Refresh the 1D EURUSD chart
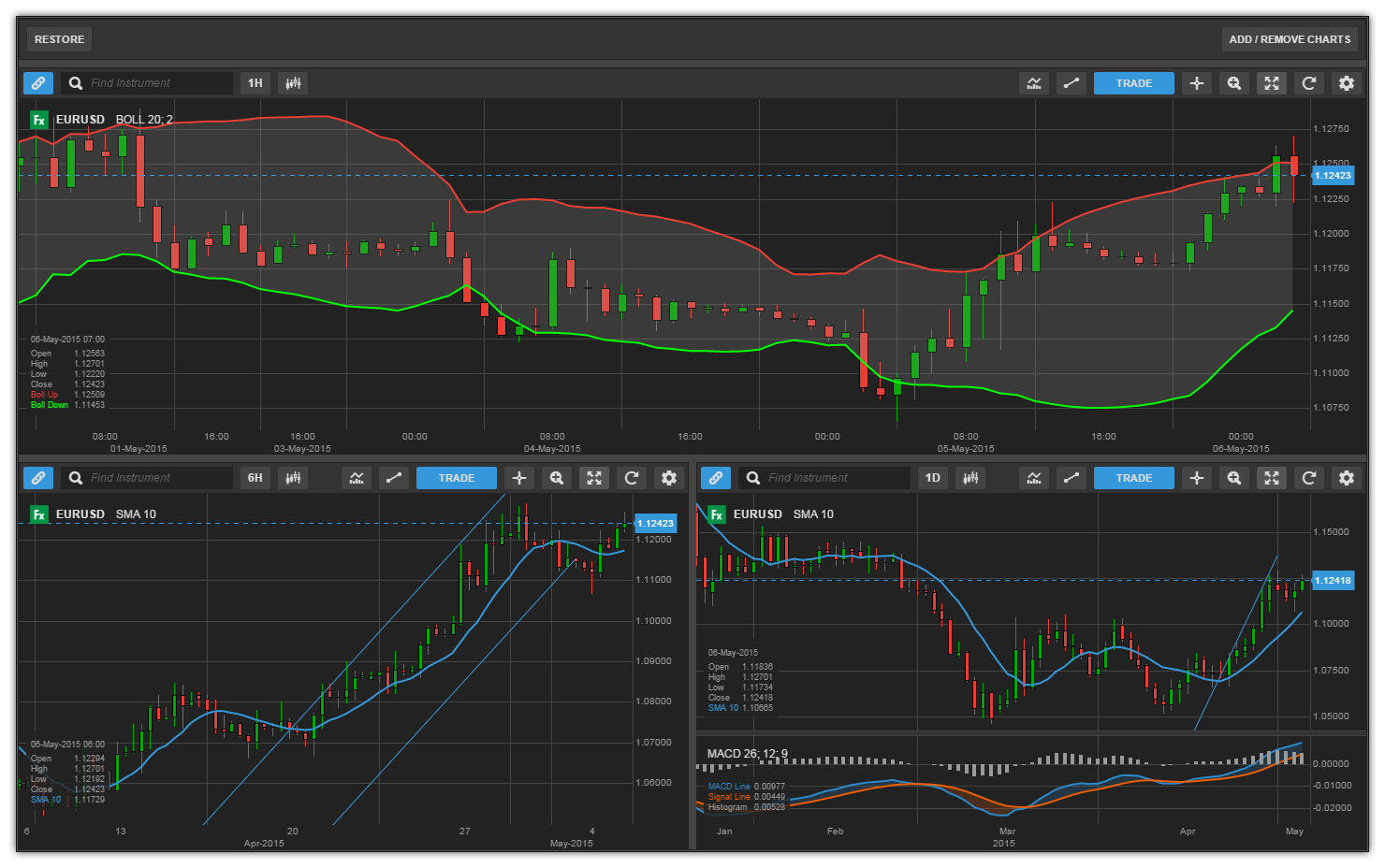 click(1309, 478)
